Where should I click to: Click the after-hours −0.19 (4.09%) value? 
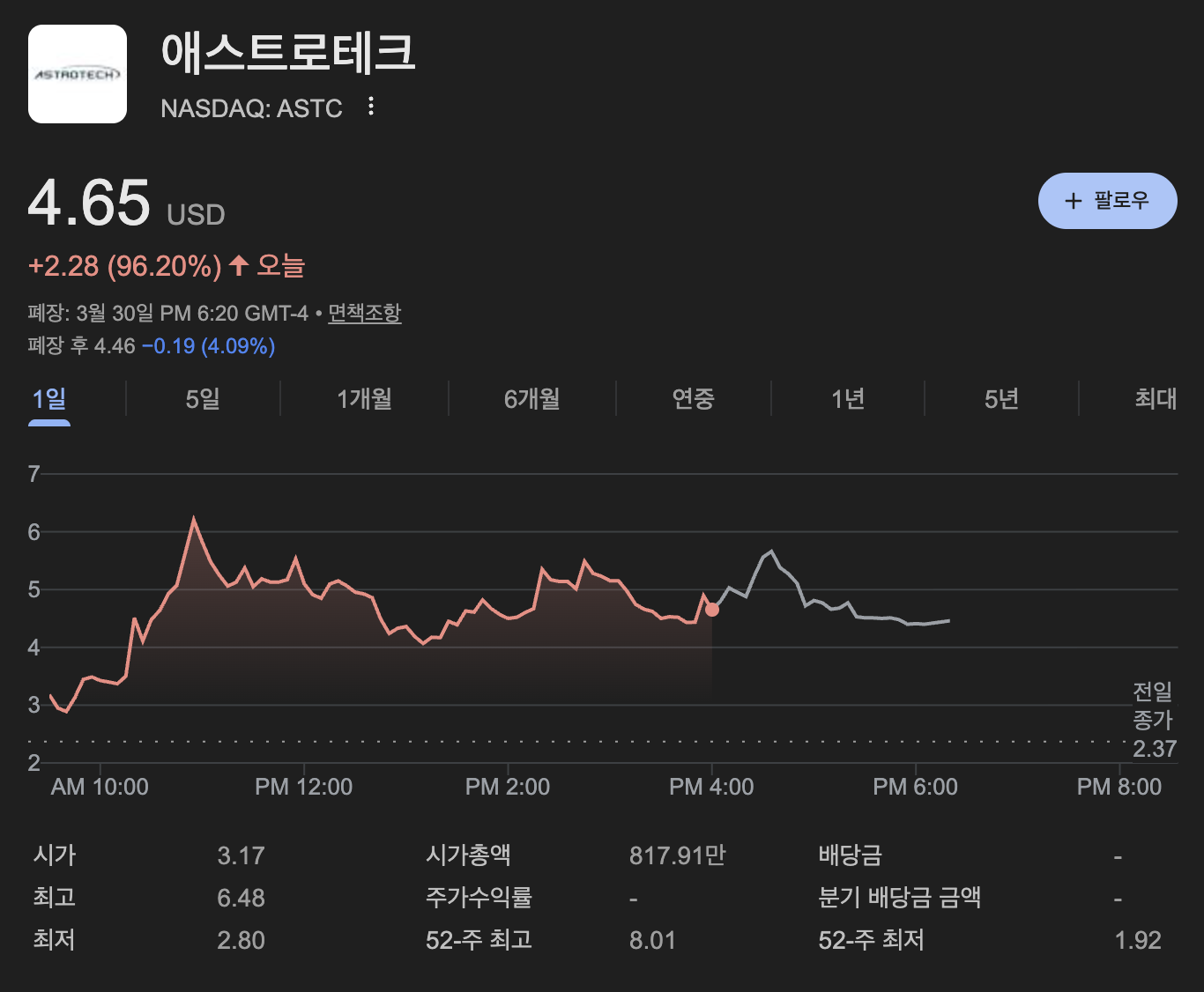208,346
